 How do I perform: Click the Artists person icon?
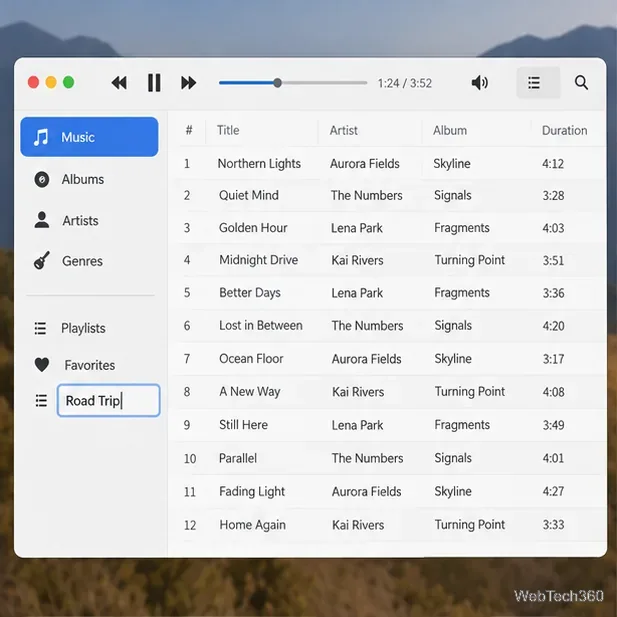(x=42, y=220)
